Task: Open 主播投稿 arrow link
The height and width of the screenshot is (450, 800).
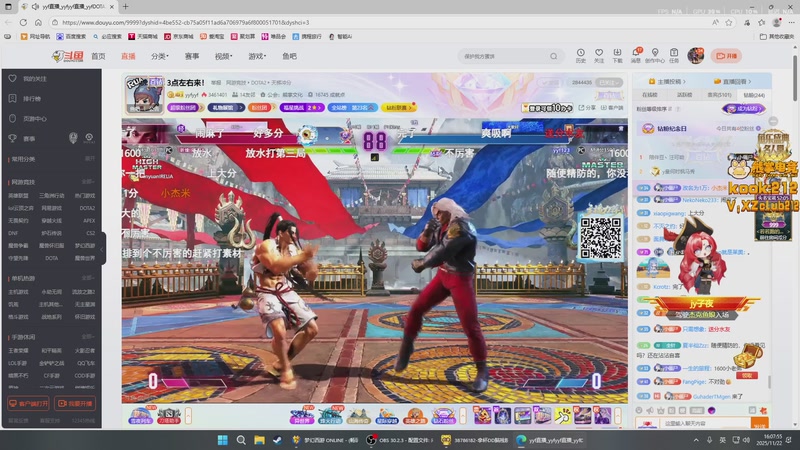Action: tap(667, 81)
